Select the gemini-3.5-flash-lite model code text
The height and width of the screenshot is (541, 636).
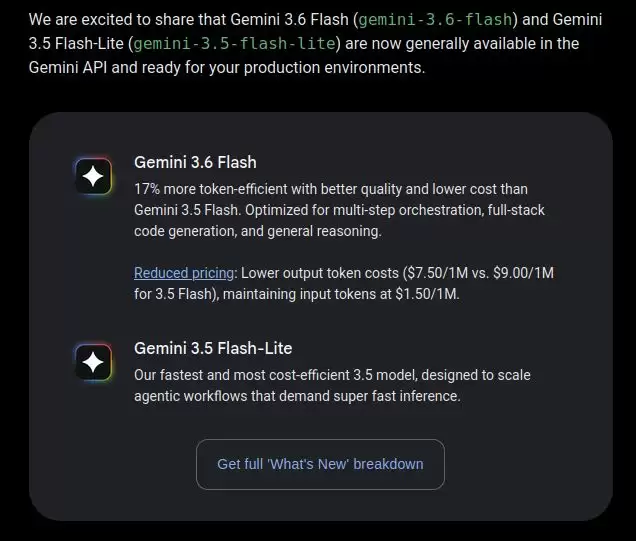pos(234,43)
